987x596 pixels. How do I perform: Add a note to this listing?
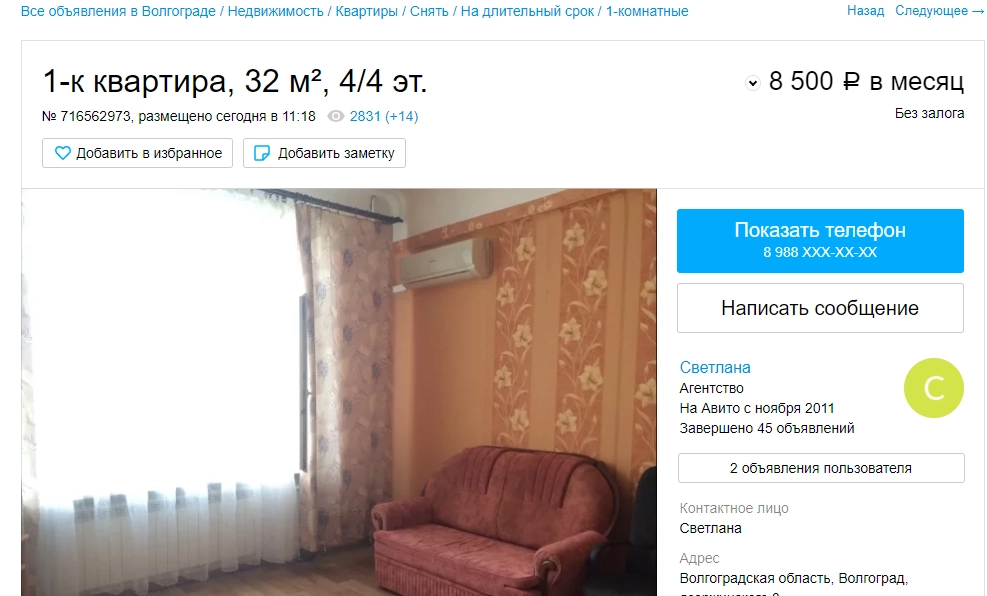(324, 153)
